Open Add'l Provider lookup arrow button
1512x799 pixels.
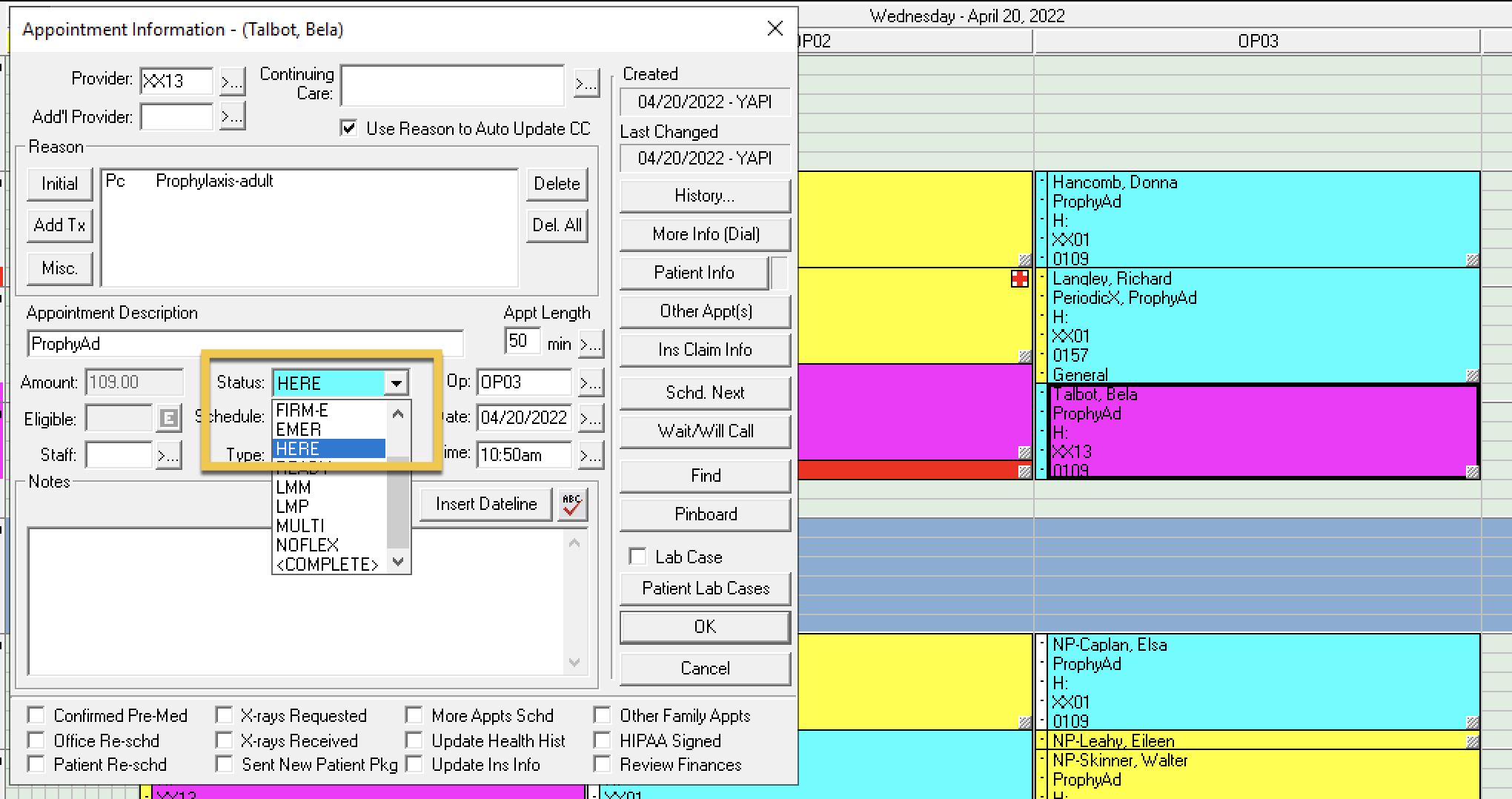pos(232,117)
